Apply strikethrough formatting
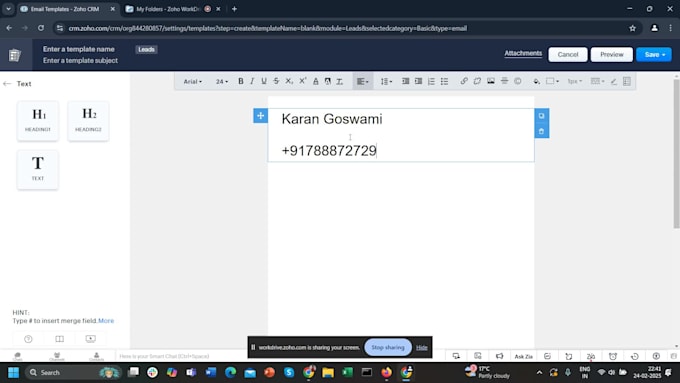 [276, 81]
